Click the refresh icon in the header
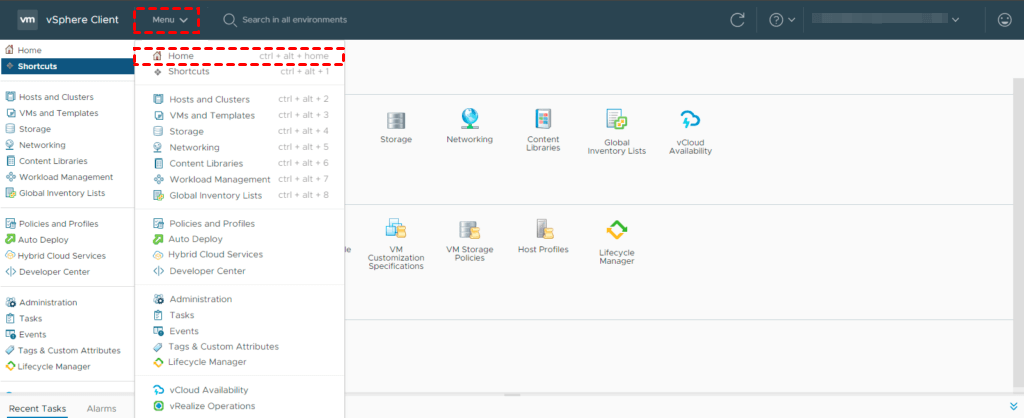The height and width of the screenshot is (418, 1024). click(x=737, y=20)
